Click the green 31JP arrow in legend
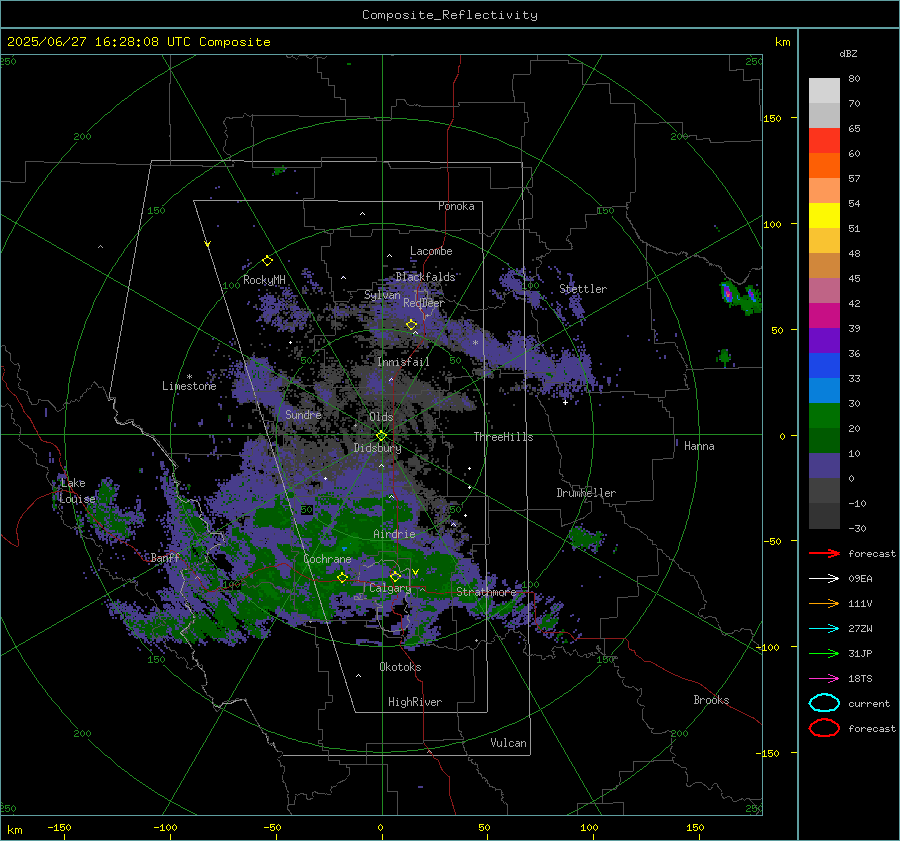Screen dimensions: 900x841 click(x=824, y=653)
